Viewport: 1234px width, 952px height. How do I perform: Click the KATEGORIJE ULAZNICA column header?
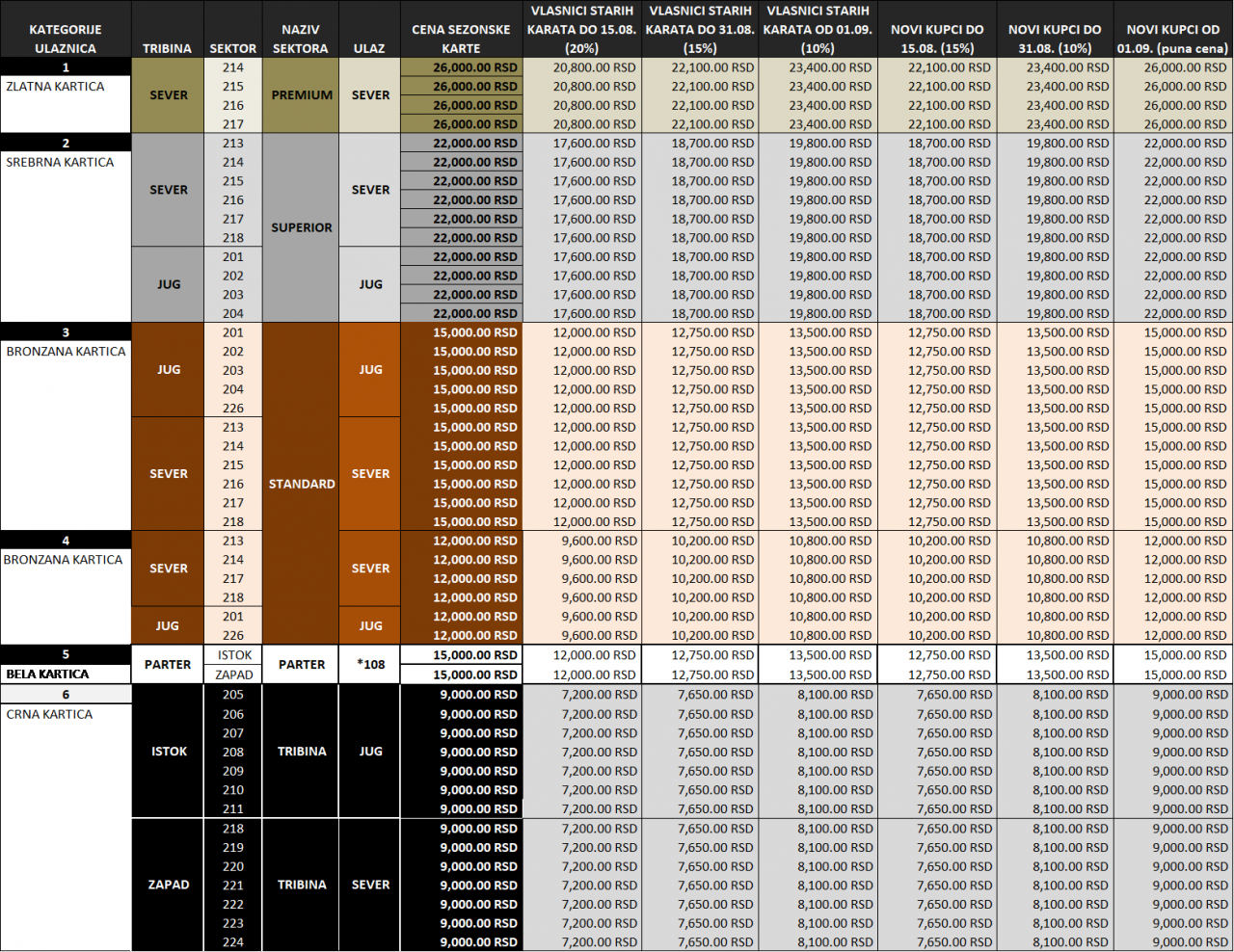click(x=66, y=39)
